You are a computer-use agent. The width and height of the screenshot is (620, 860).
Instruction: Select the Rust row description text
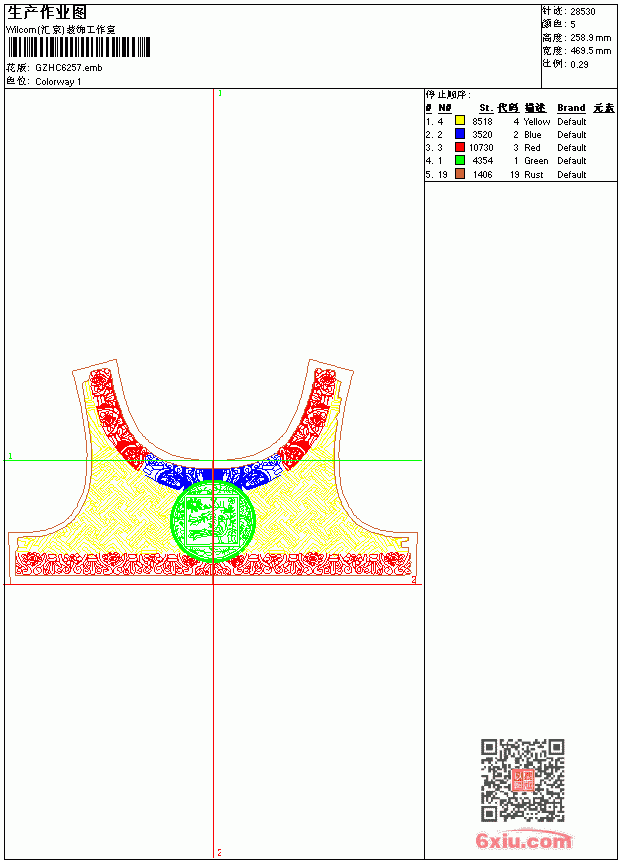533,174
